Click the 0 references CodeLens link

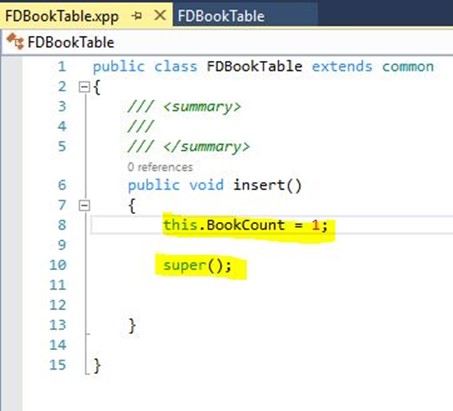pyautogui.click(x=160, y=167)
